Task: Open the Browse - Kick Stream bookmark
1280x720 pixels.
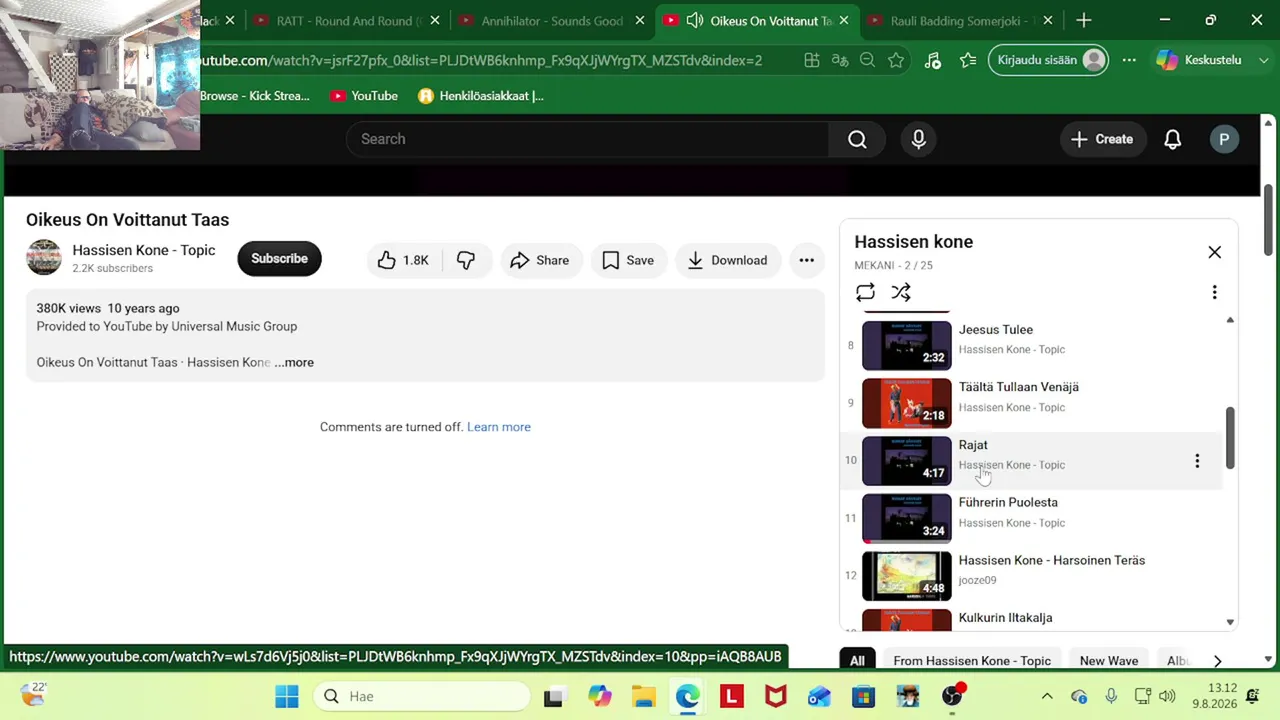Action: point(254,96)
